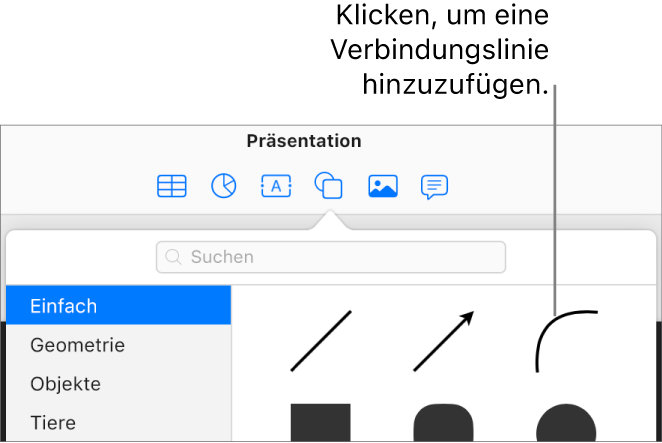This screenshot has height=443, width=662.
Task: Add a comment with speech bubble icon
Action: coord(434,186)
